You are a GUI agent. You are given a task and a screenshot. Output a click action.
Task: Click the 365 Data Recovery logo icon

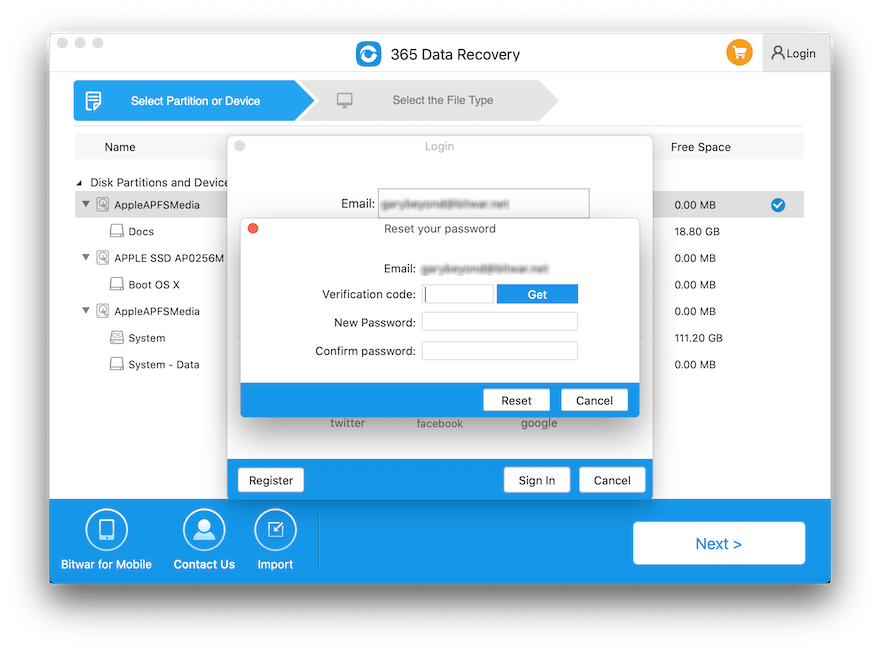369,54
